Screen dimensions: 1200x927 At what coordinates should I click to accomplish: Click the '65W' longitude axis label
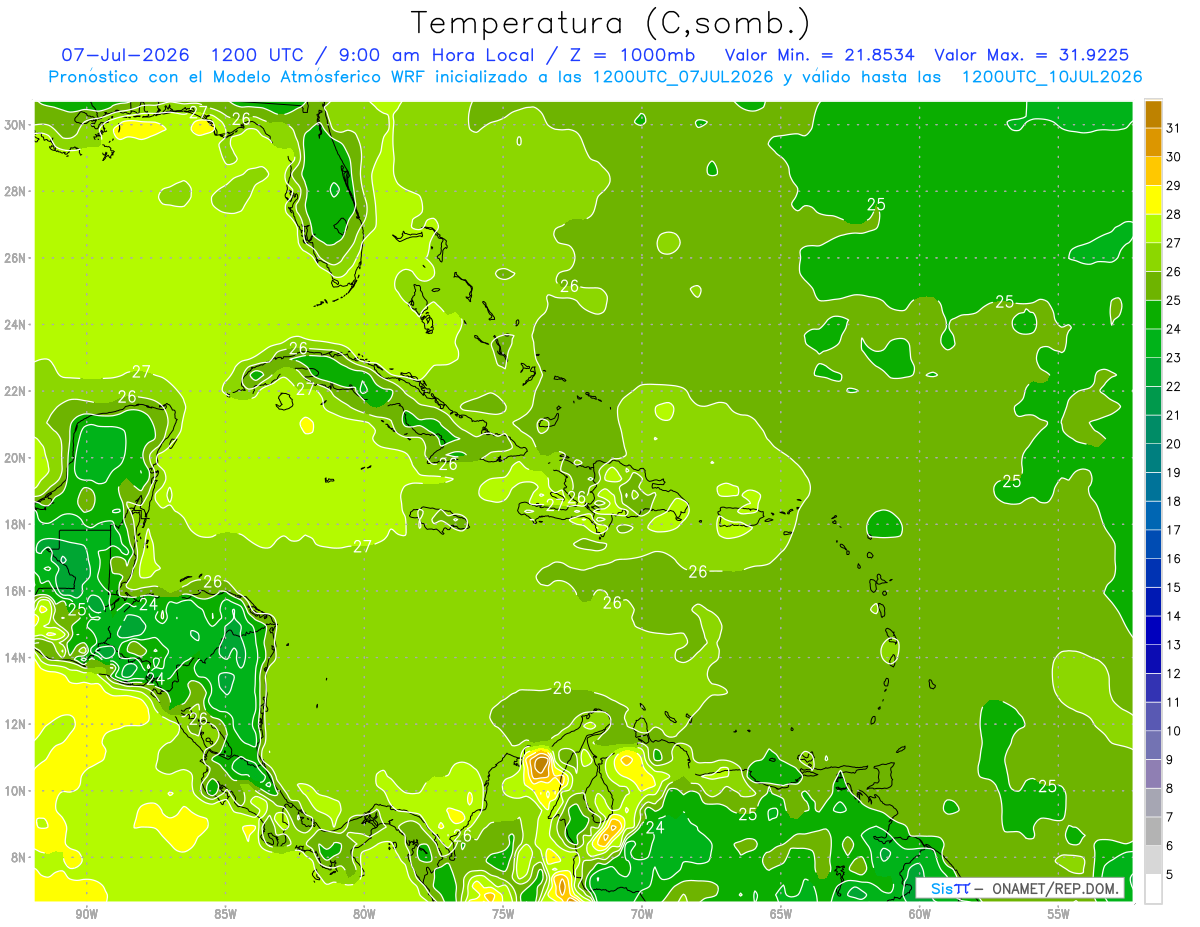click(x=781, y=913)
